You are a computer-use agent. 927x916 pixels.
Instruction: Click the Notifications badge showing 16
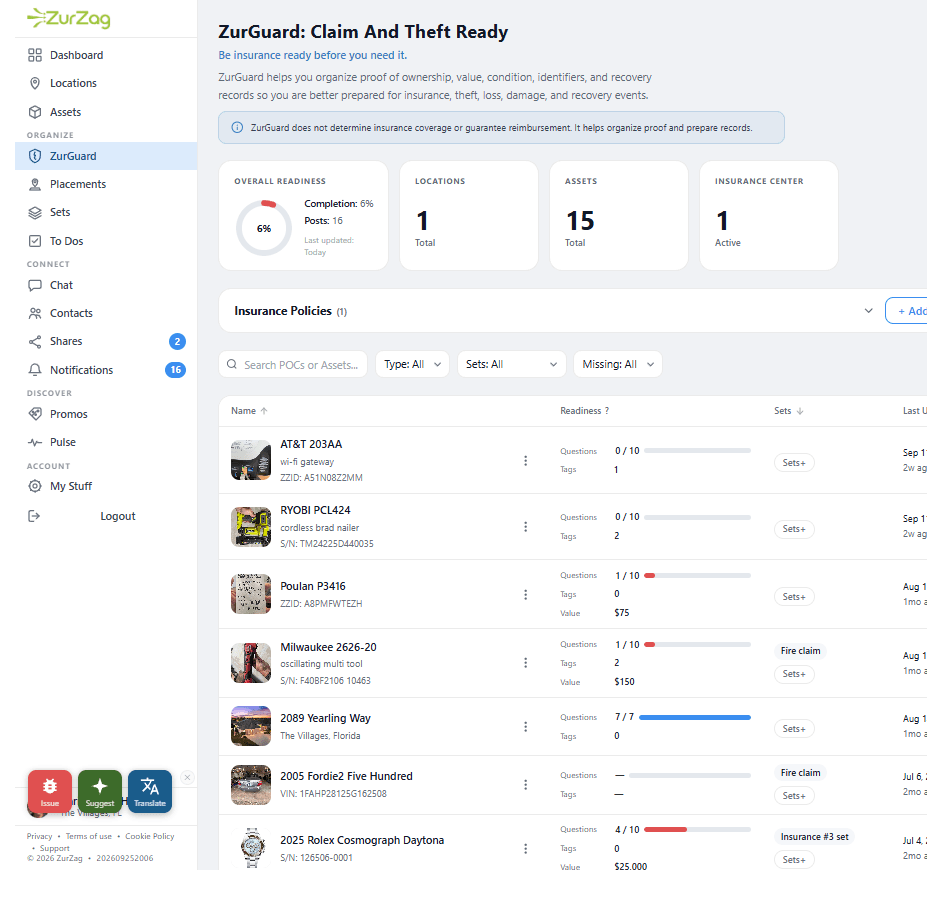pos(176,370)
